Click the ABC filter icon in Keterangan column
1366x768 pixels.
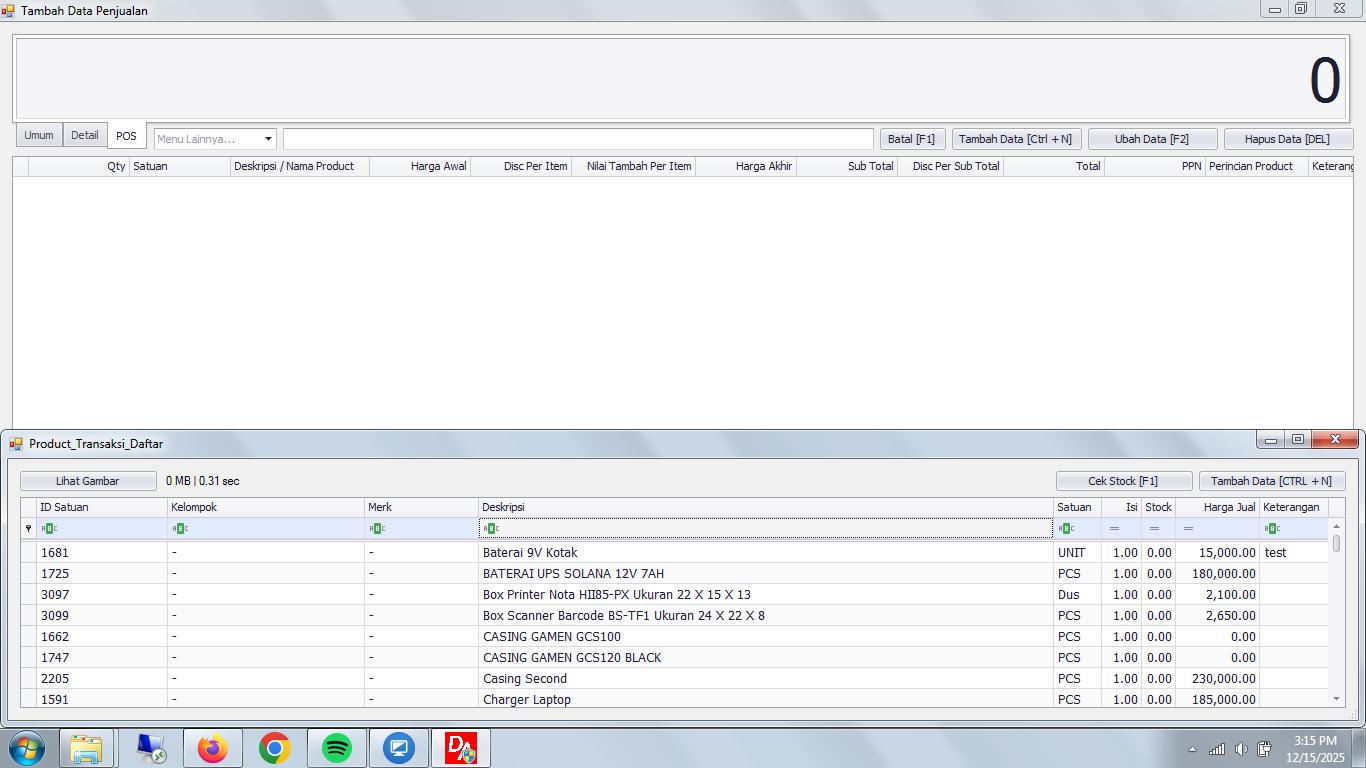click(x=1270, y=528)
